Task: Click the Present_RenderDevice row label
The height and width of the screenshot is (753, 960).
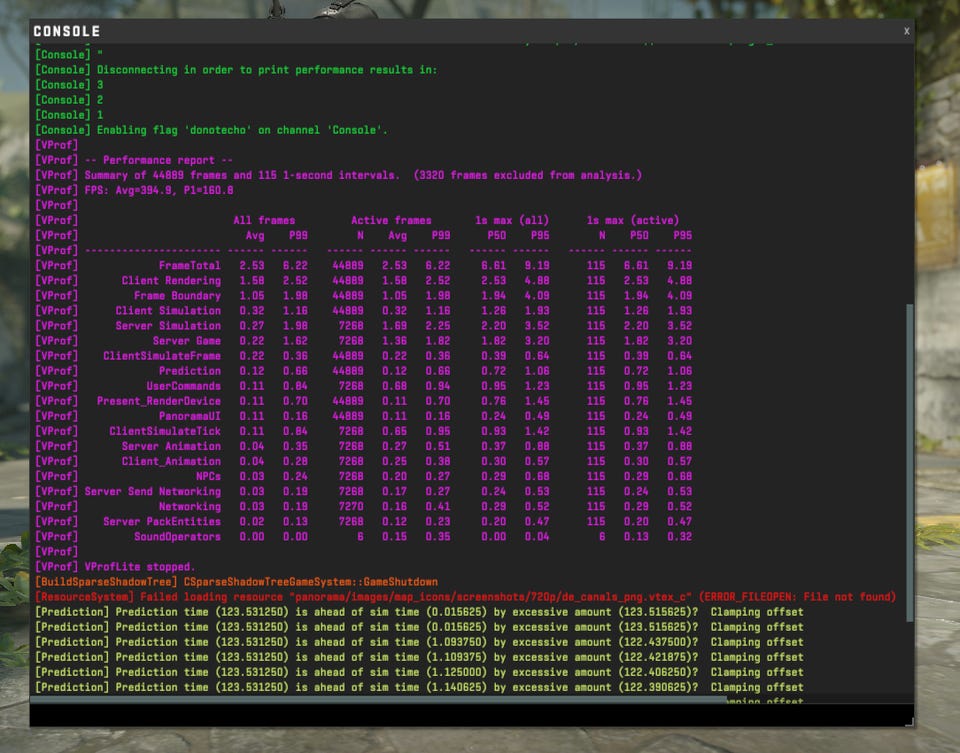Action: [159, 401]
